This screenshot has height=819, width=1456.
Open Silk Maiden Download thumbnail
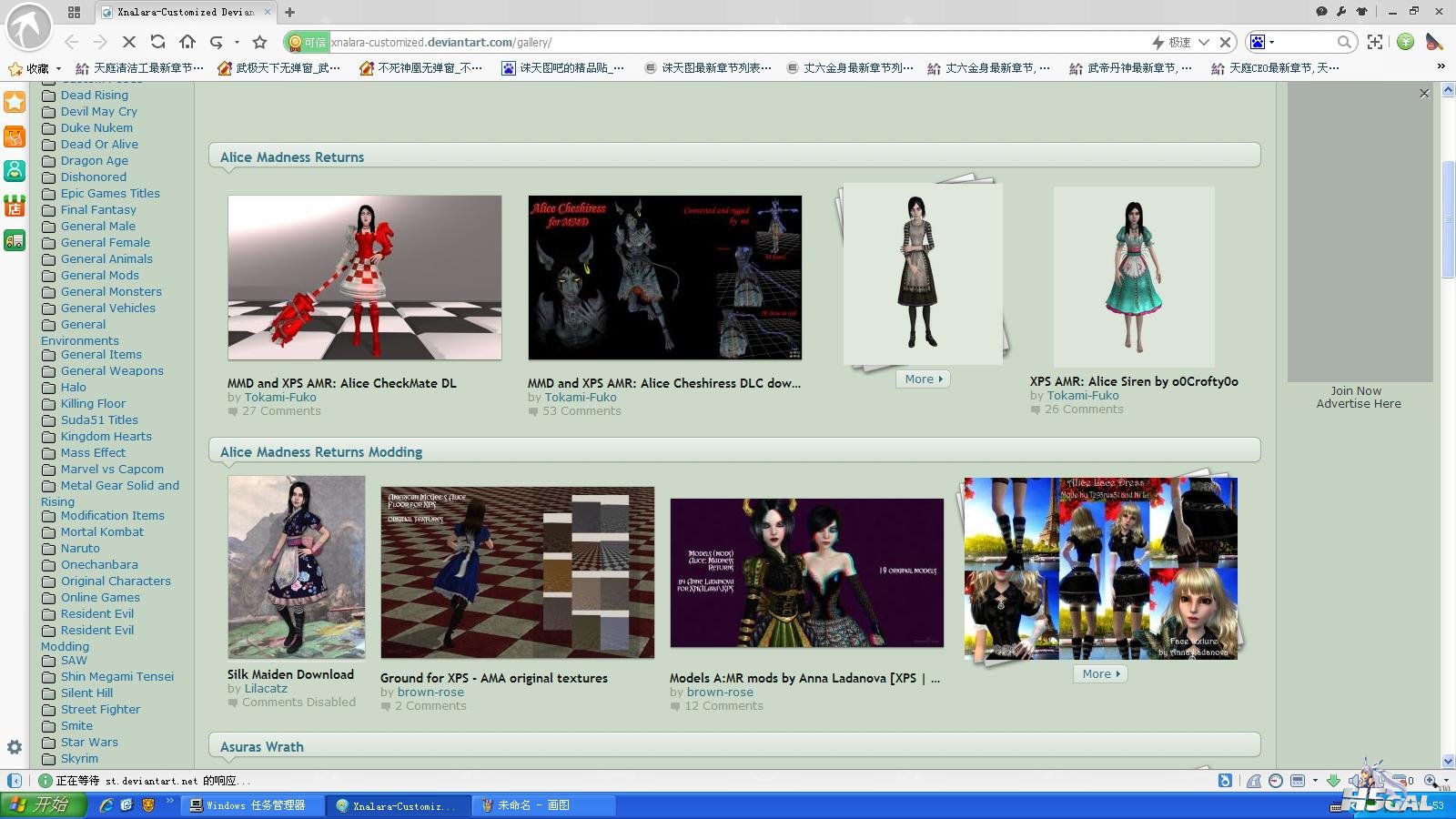pyautogui.click(x=296, y=567)
